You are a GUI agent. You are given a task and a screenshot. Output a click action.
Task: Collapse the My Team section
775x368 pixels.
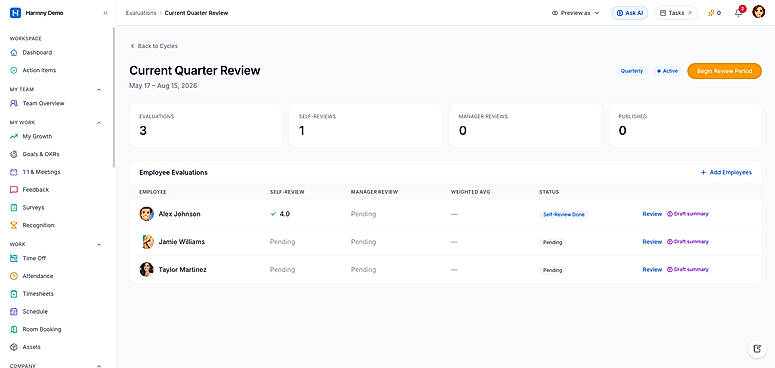point(99,90)
